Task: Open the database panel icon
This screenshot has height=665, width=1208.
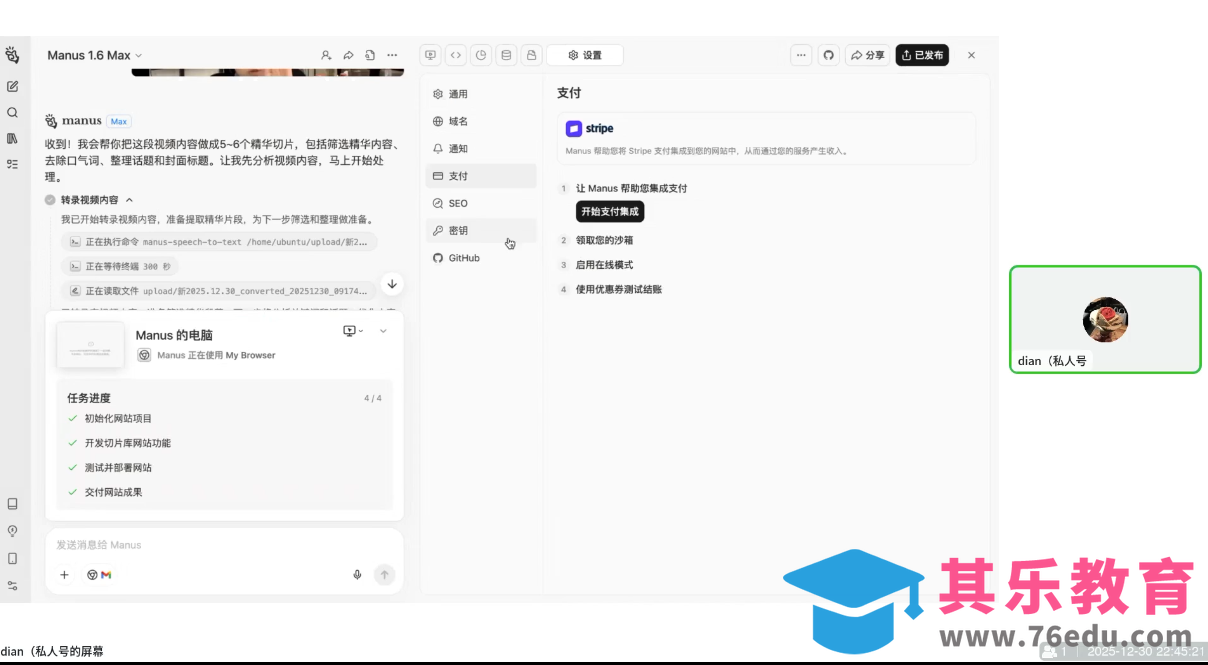Action: coord(506,55)
